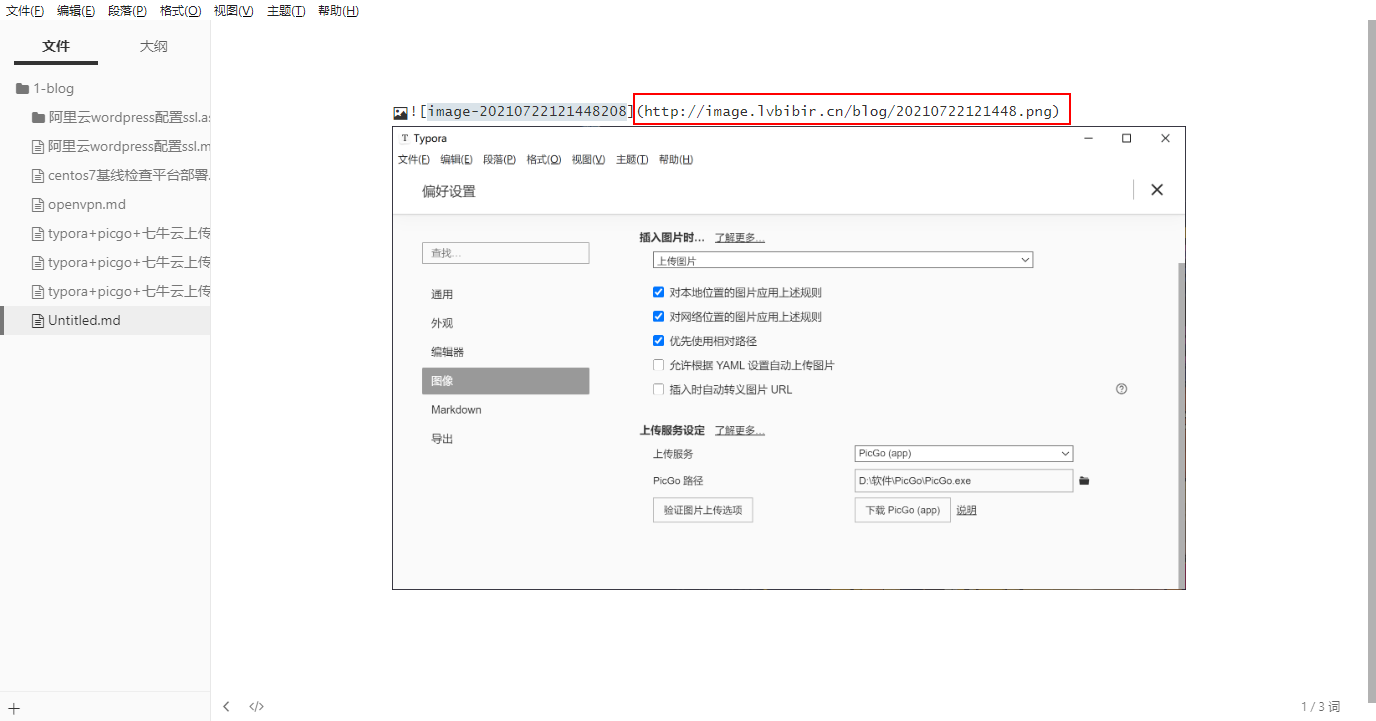This screenshot has height=721, width=1376.
Task: Click 了解更多 link next to 上传服务设定
Action: coord(739,430)
